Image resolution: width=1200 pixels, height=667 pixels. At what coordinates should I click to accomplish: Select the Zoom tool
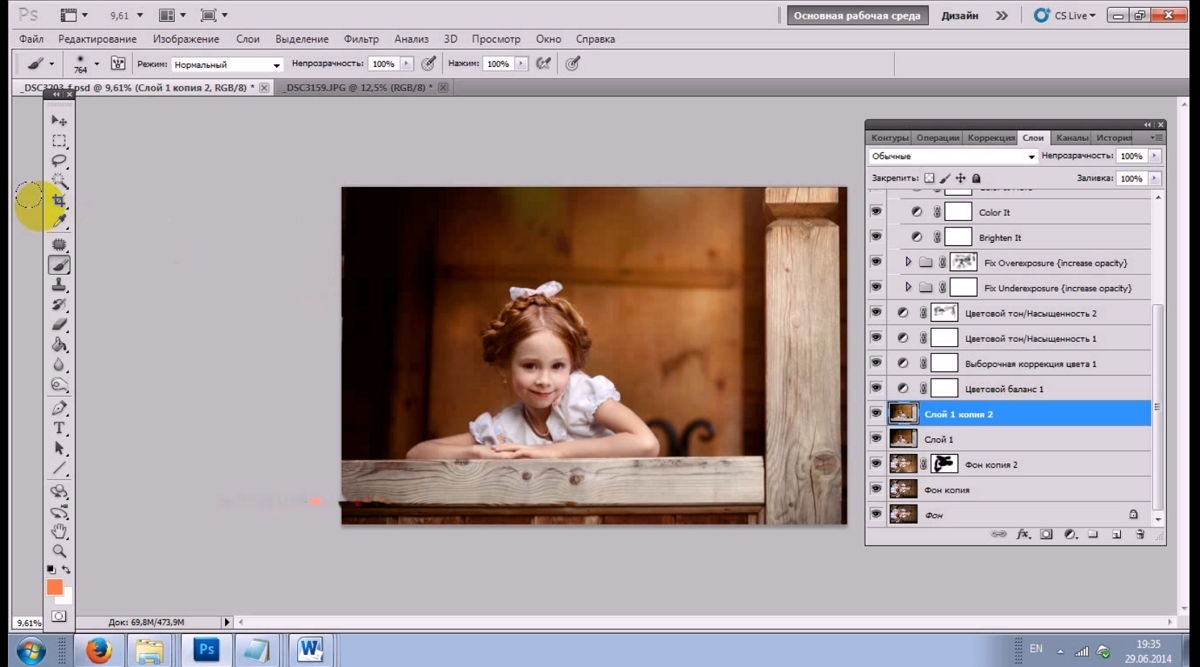pyautogui.click(x=59, y=551)
